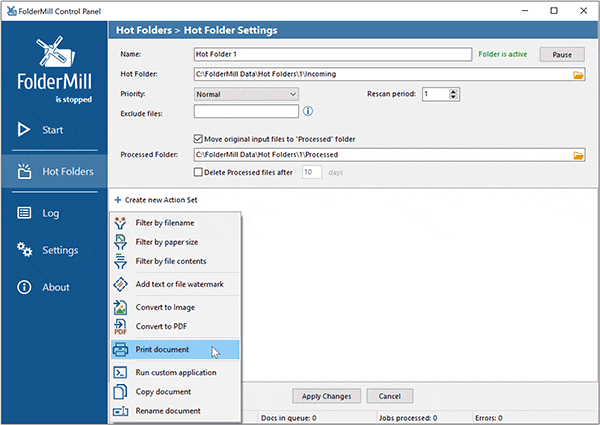
Task: Select Filter by paper size menu entry
Action: tap(175, 242)
